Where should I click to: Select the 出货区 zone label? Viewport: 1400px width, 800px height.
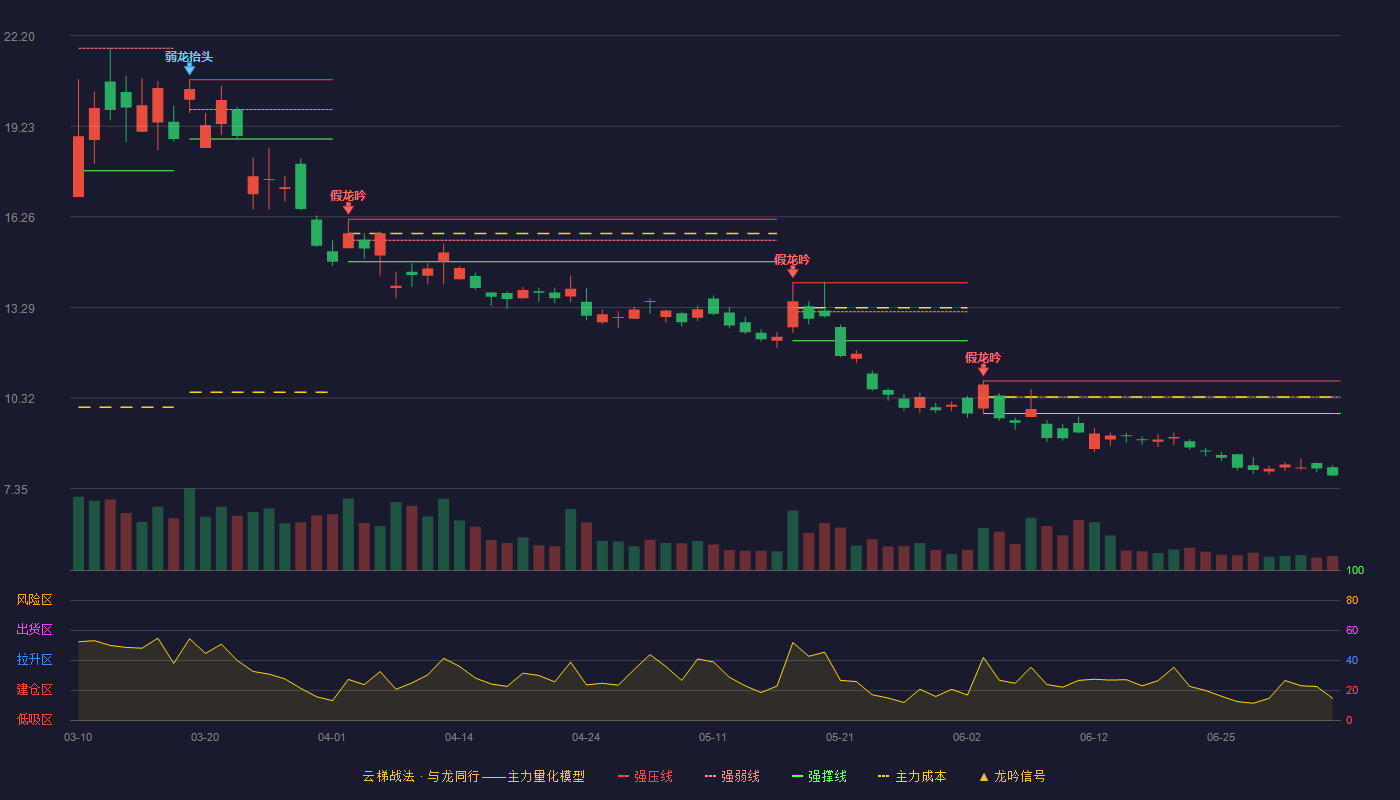[x=34, y=630]
